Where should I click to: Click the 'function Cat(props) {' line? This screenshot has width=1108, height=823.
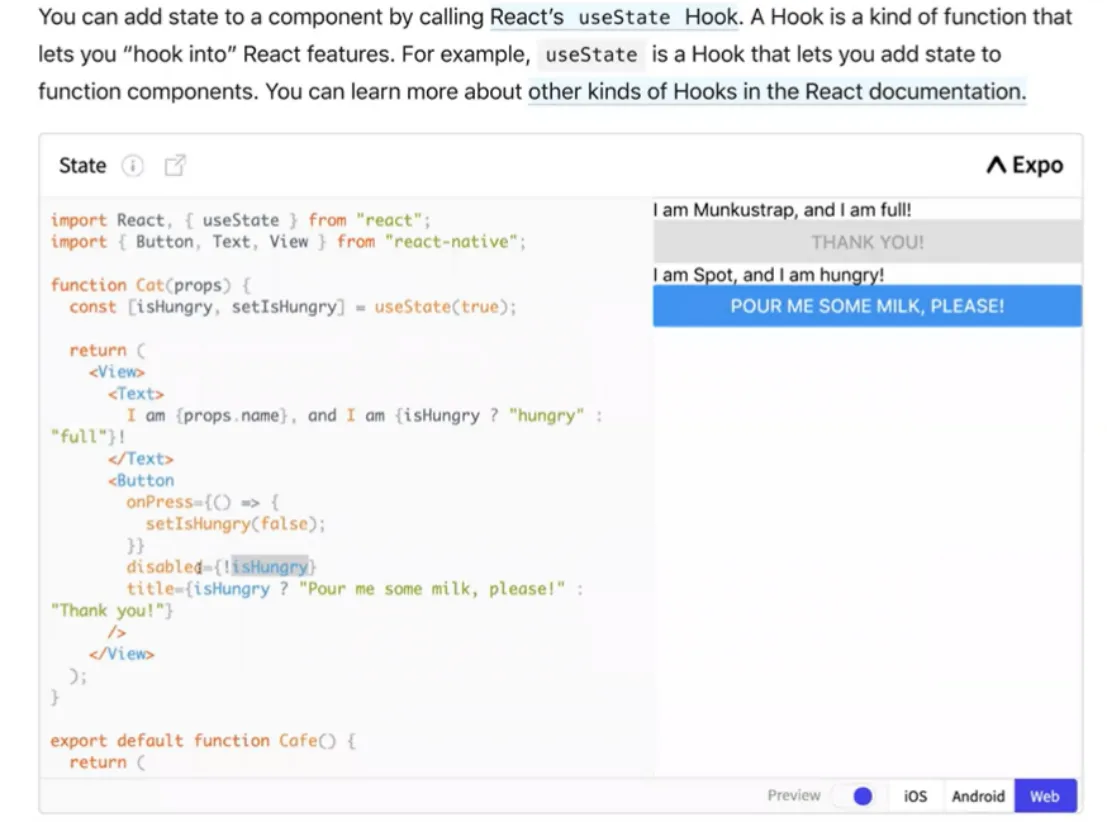(151, 285)
